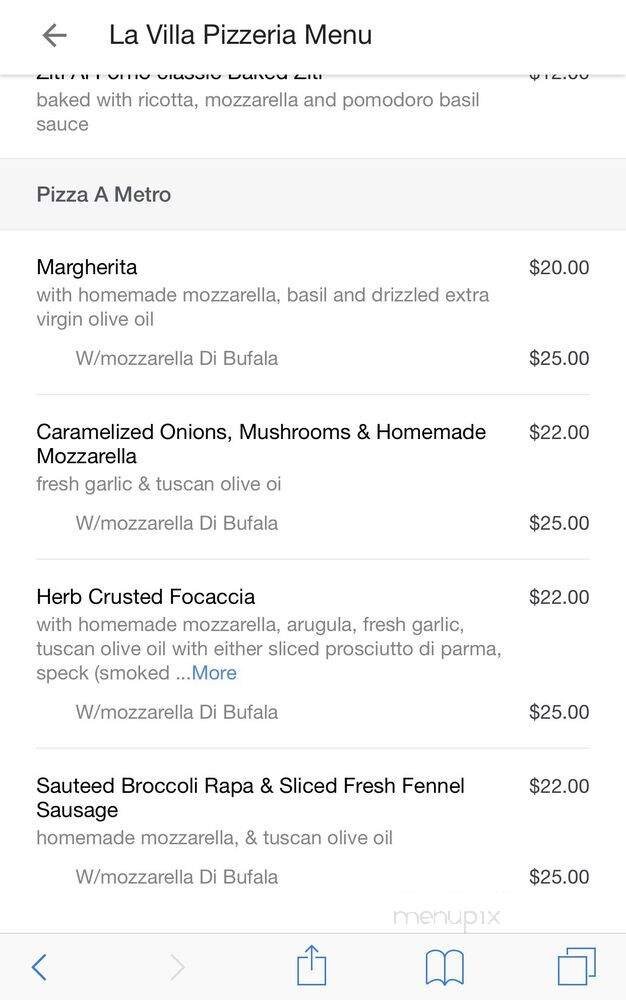Screen dimensions: 626x1000
Task: Tap the forward navigation chevron
Action: pos(176,967)
